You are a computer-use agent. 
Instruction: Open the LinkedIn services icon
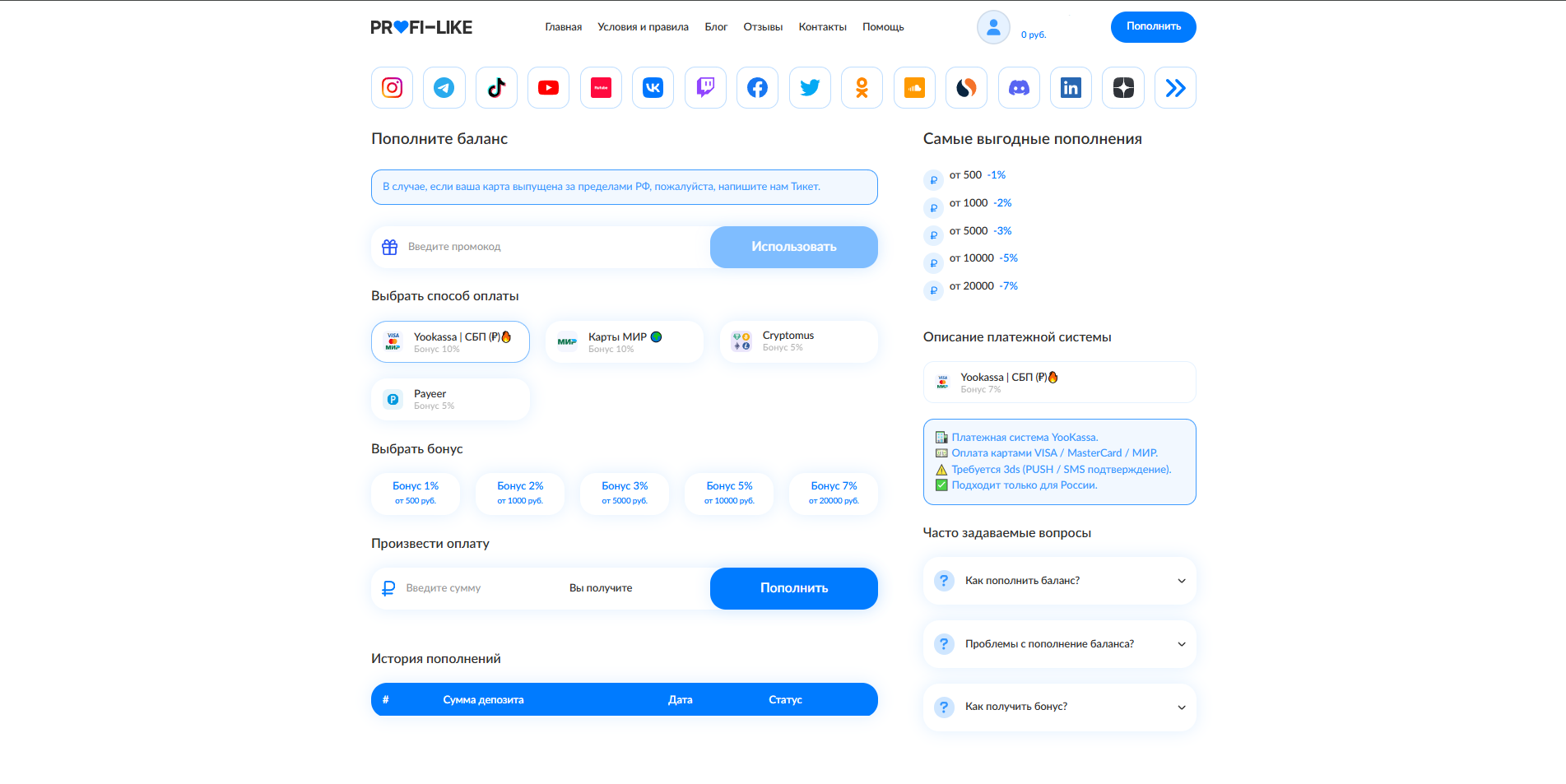pos(1071,88)
